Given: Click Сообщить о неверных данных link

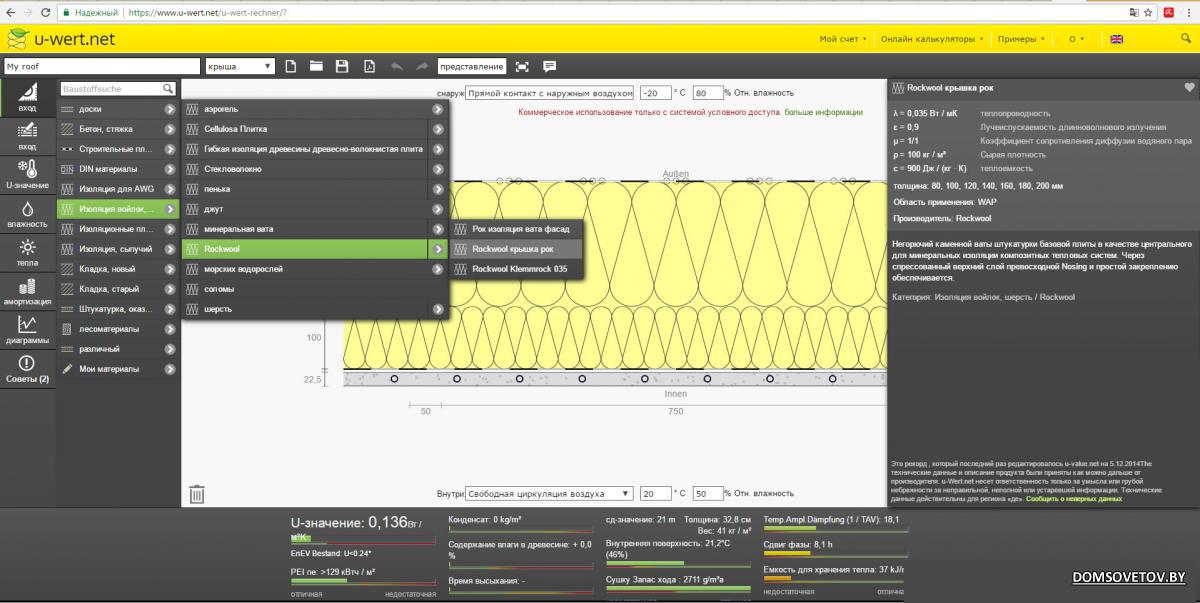Looking at the screenshot, I should click(1074, 498).
